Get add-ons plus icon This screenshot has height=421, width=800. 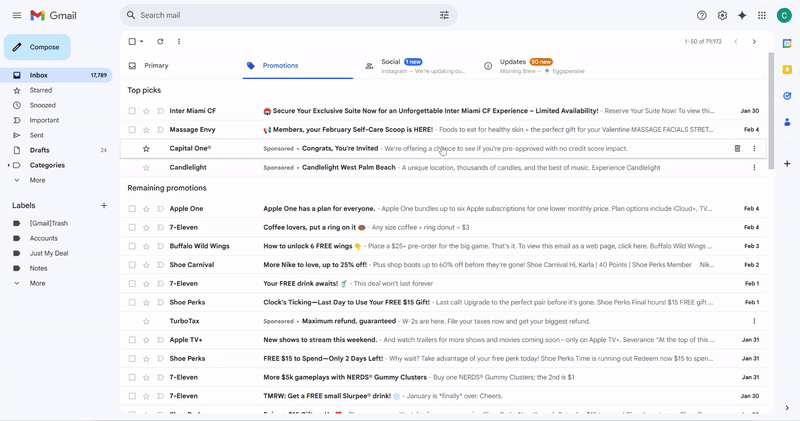[x=787, y=164]
